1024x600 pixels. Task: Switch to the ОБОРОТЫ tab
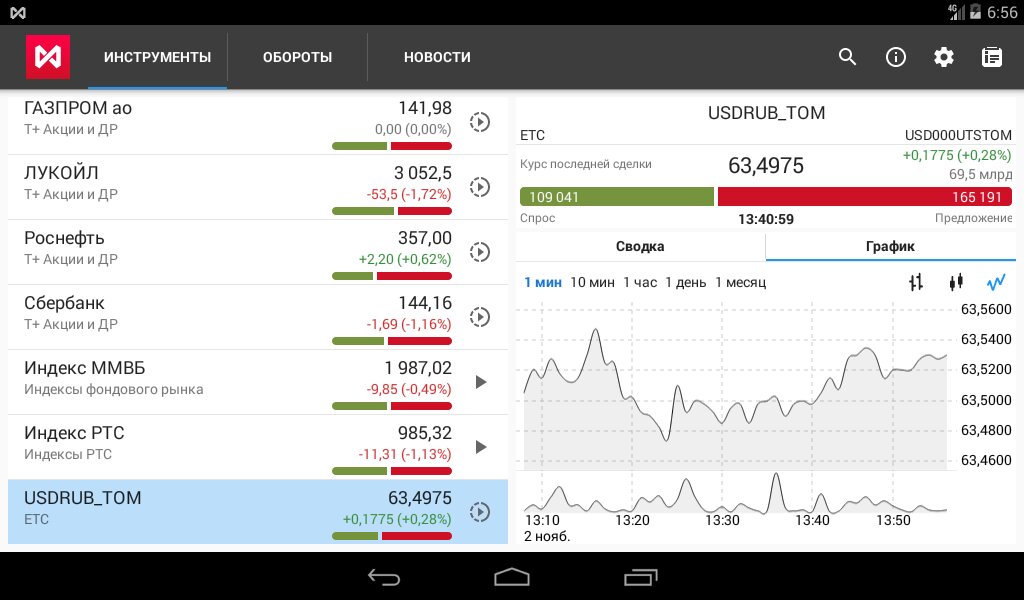pyautogui.click(x=298, y=57)
